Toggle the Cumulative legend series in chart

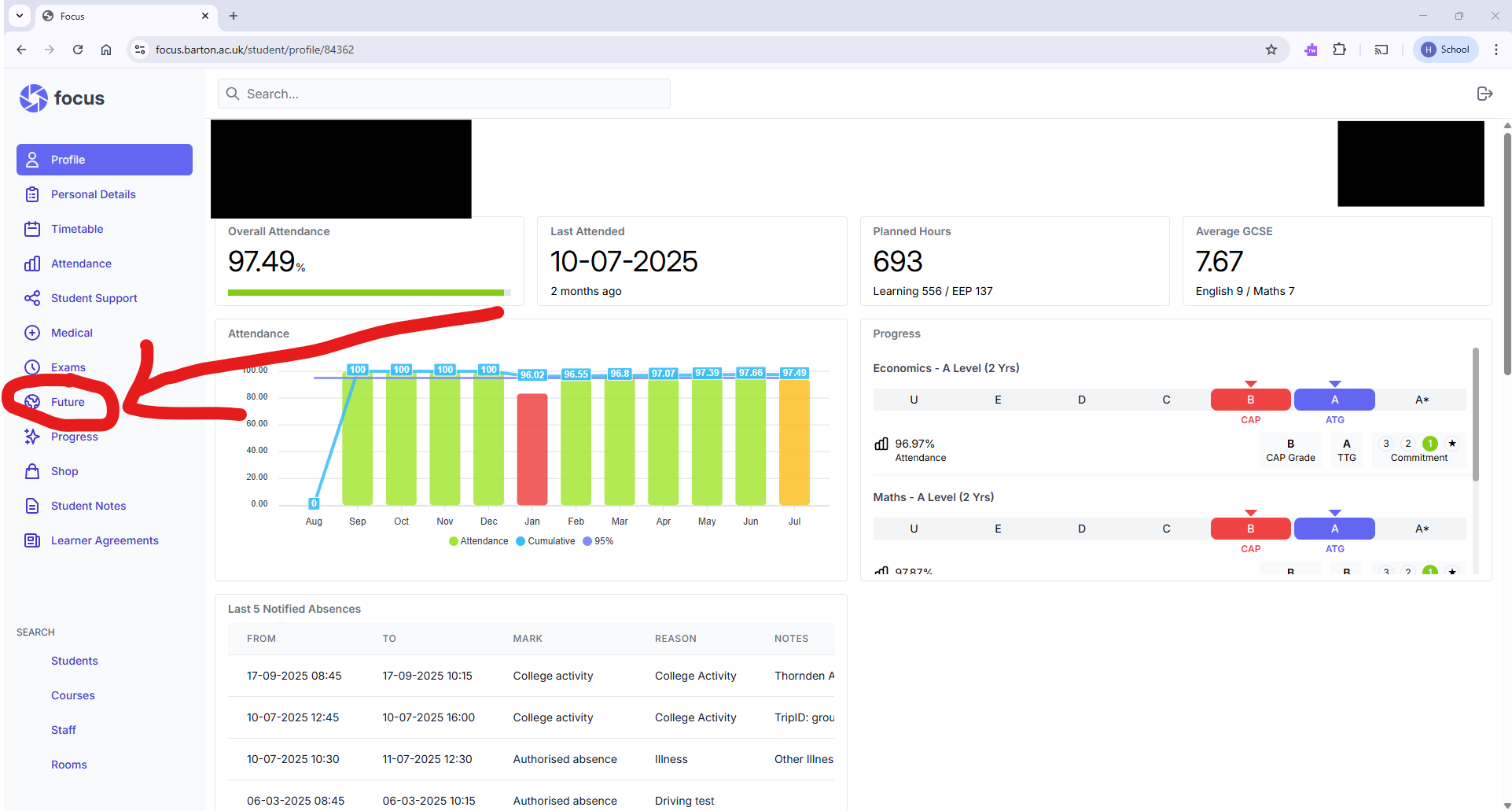coord(546,541)
